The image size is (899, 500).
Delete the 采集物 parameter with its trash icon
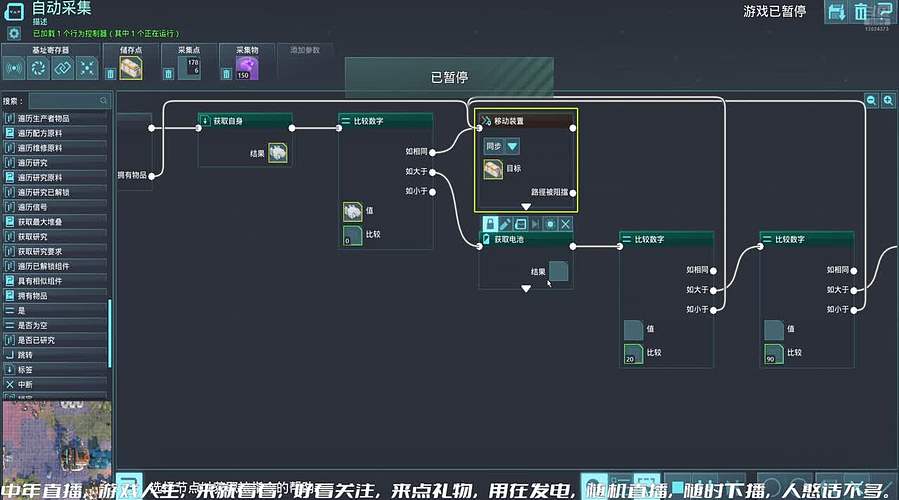pos(226,73)
